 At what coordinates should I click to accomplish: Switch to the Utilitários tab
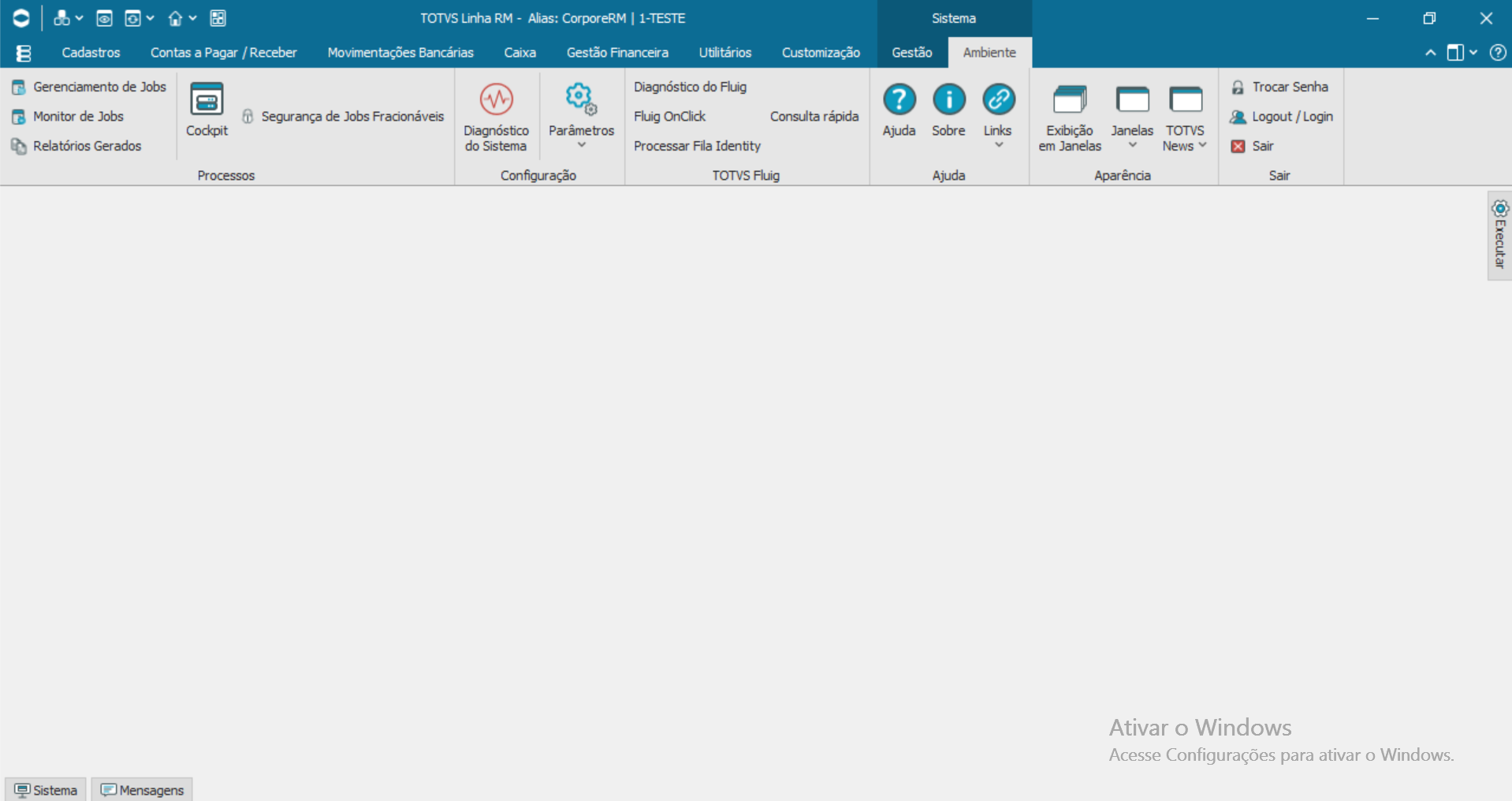(x=725, y=53)
